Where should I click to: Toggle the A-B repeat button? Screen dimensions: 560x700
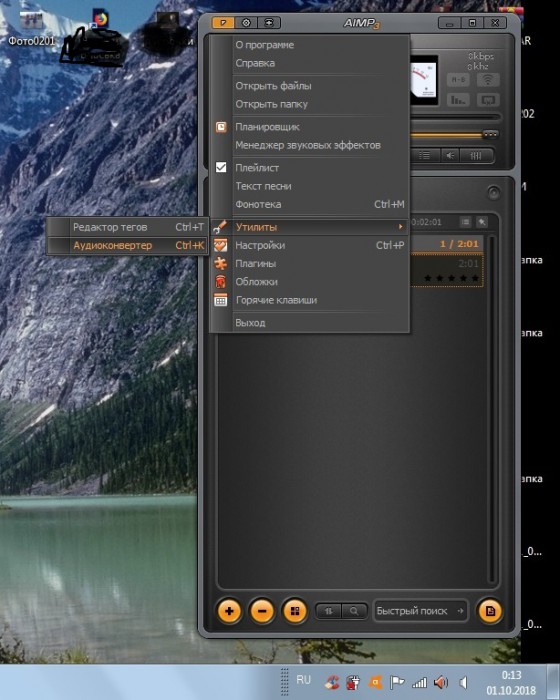(x=459, y=80)
